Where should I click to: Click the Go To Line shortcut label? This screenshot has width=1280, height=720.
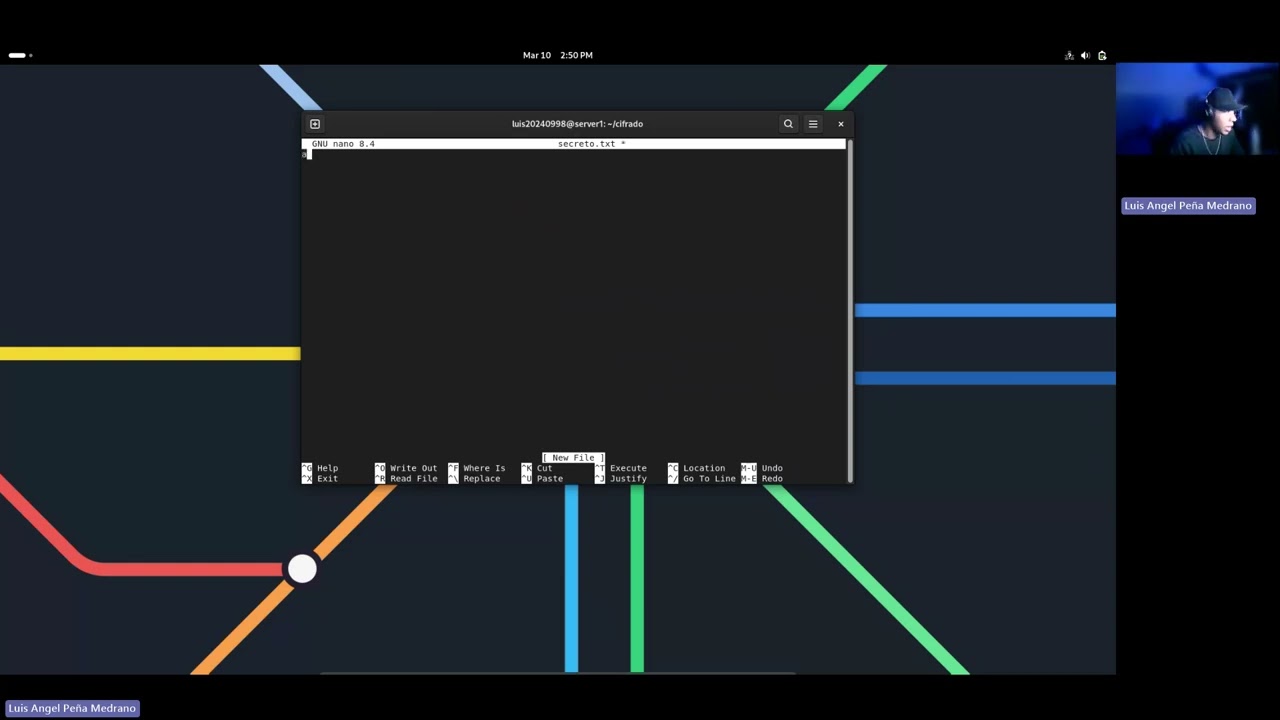709,479
